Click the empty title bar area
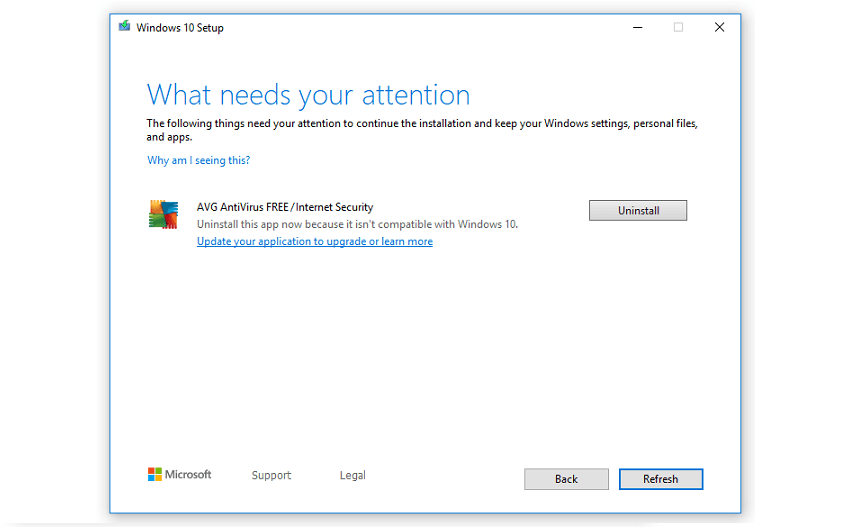Viewport: 849px width, 527px height. tap(420, 28)
